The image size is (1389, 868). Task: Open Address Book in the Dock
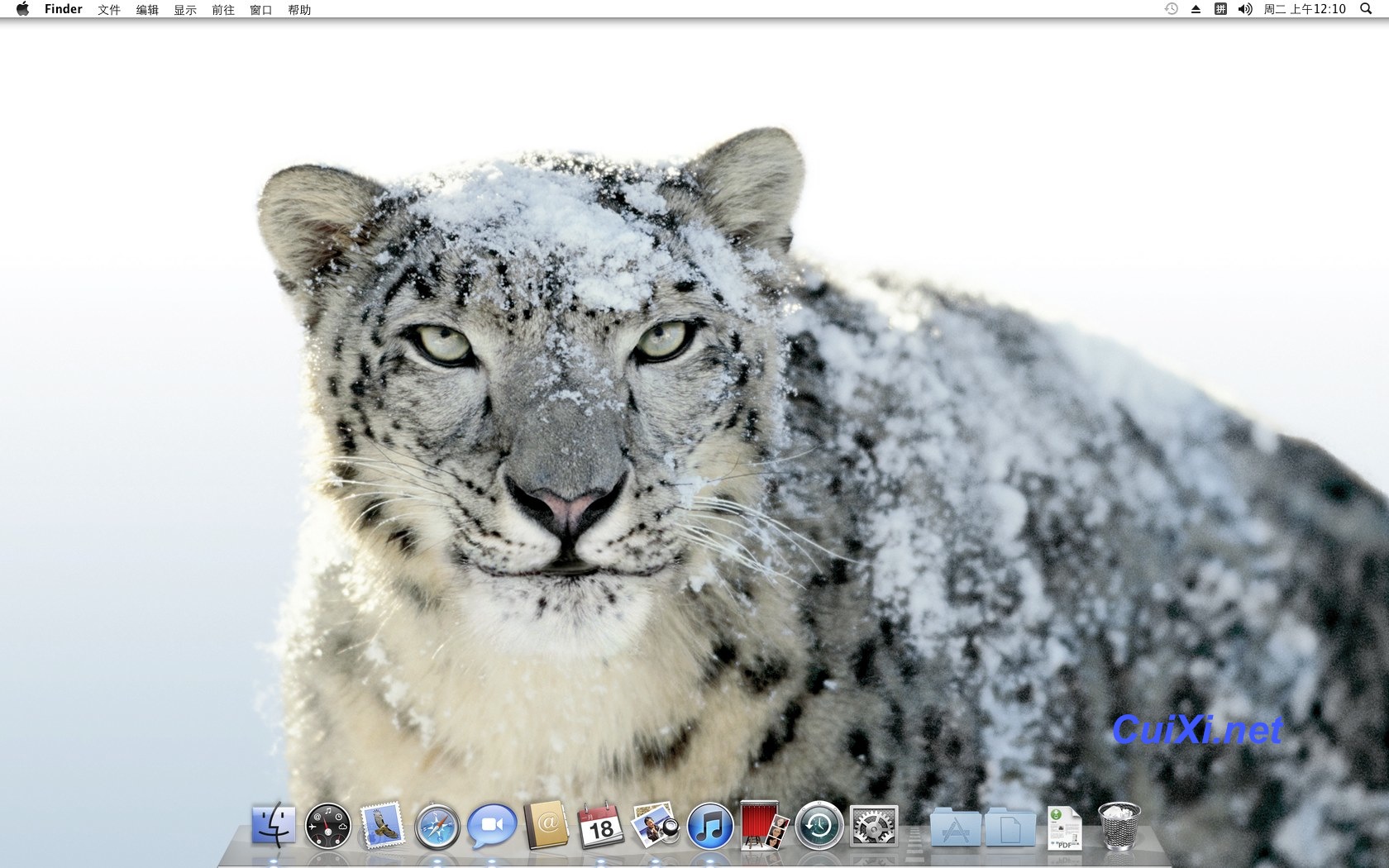tap(547, 826)
